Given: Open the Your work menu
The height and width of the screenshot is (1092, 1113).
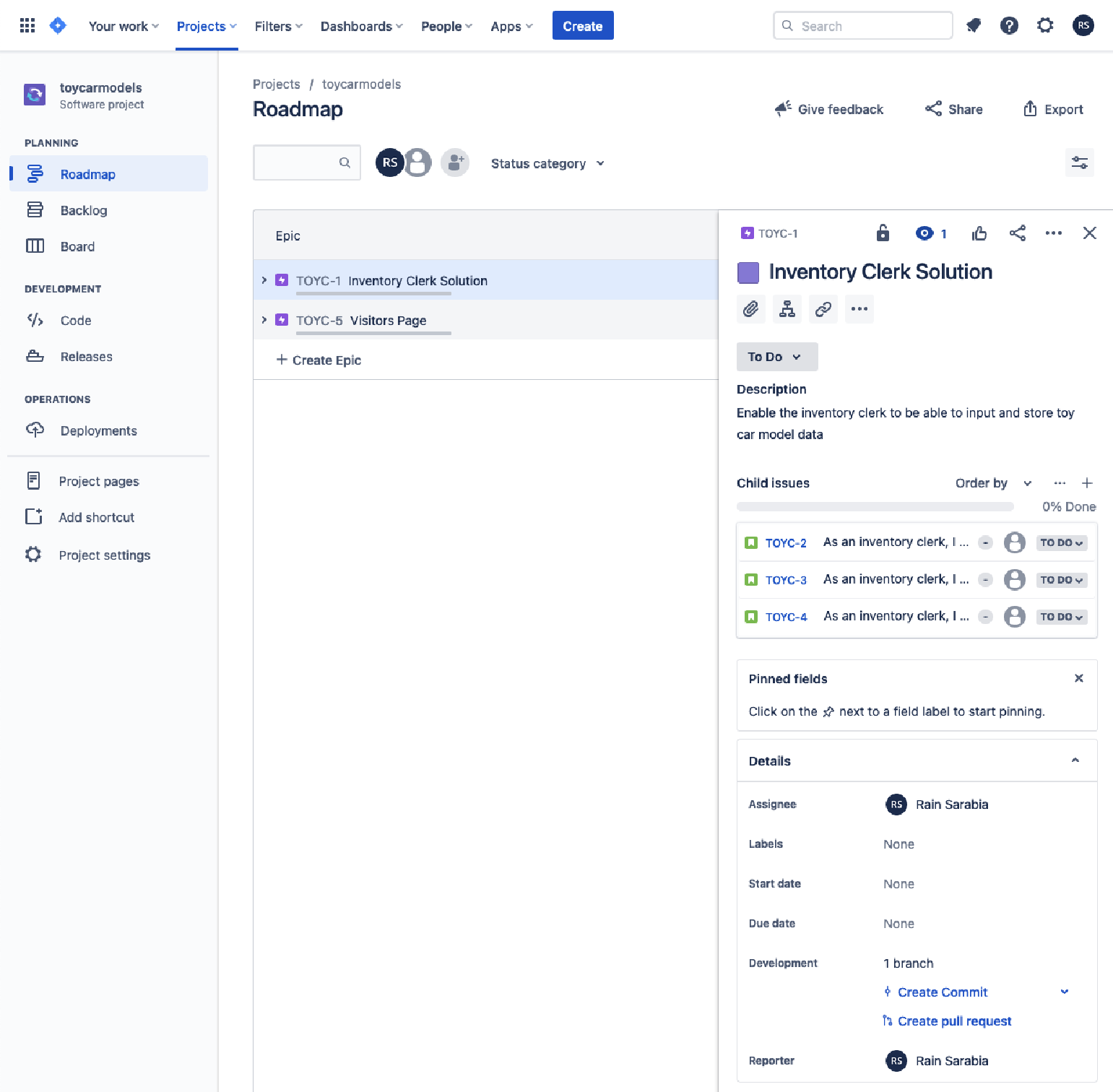Looking at the screenshot, I should (124, 26).
